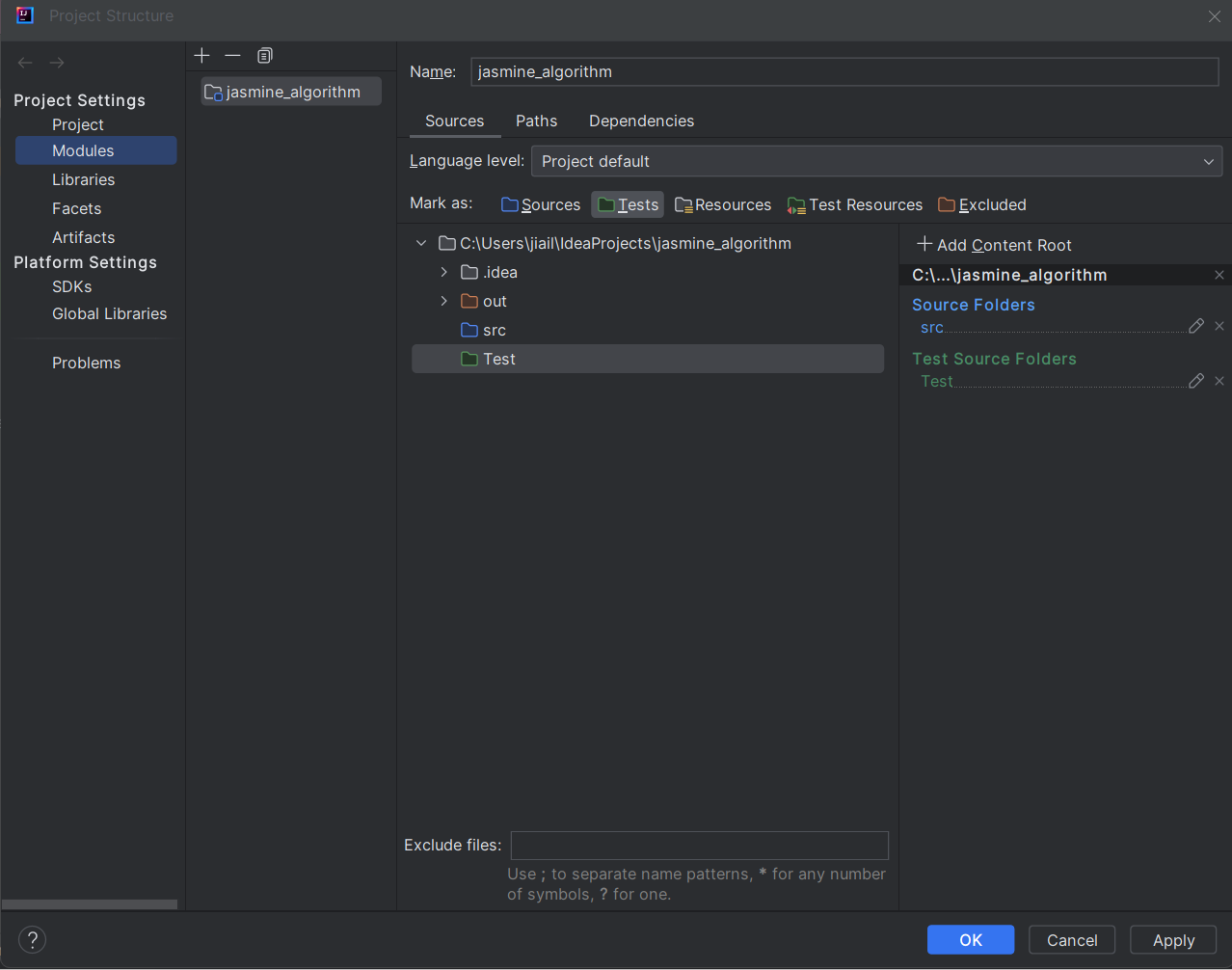Select the src folder in tree

pyautogui.click(x=648, y=330)
